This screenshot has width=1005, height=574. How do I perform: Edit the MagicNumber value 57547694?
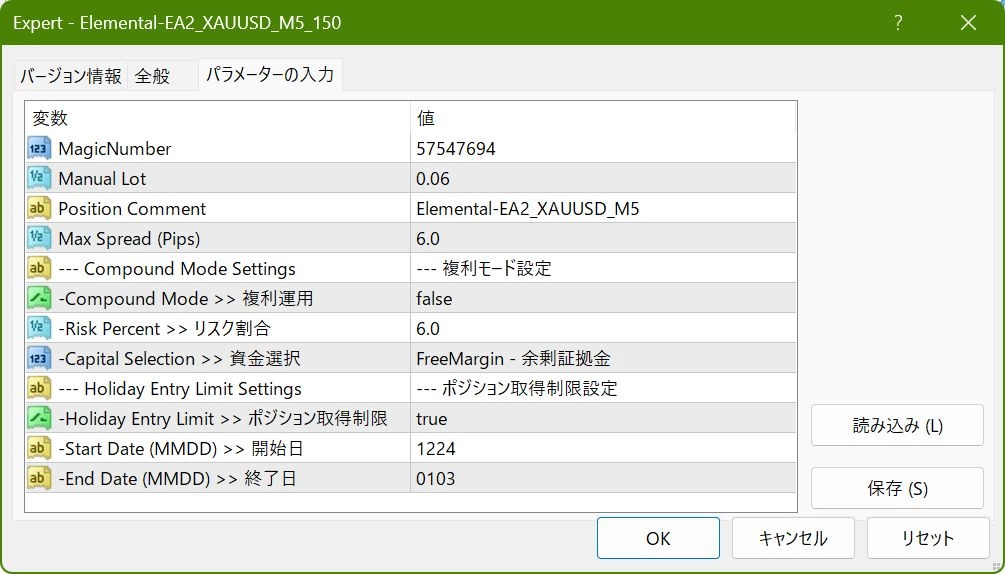[456, 149]
